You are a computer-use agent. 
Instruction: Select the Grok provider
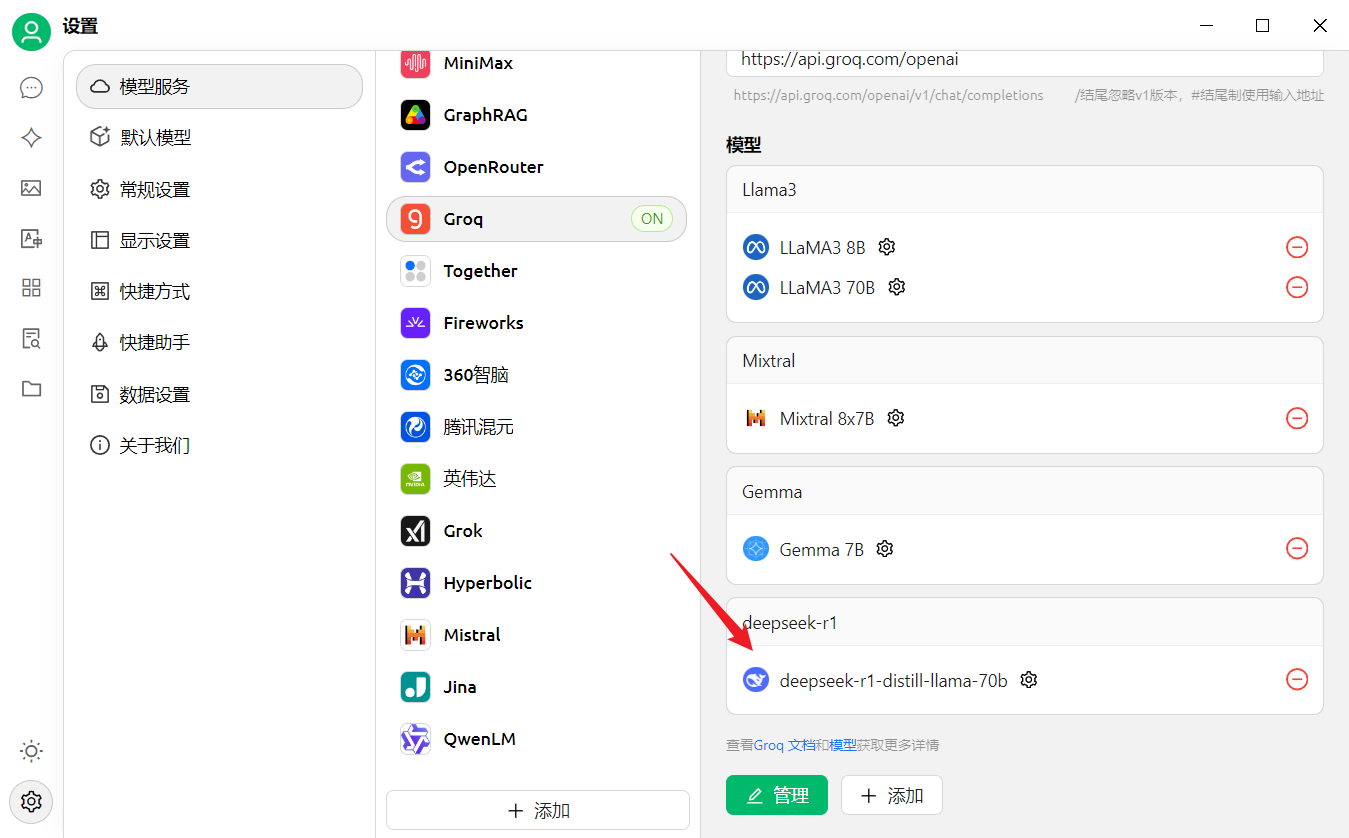click(x=536, y=531)
